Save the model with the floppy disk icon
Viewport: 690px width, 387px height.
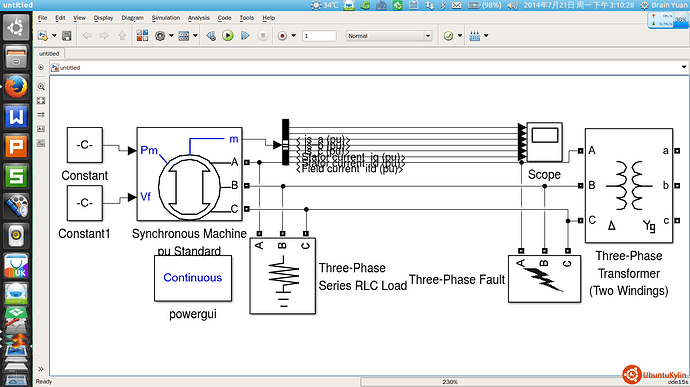66,36
